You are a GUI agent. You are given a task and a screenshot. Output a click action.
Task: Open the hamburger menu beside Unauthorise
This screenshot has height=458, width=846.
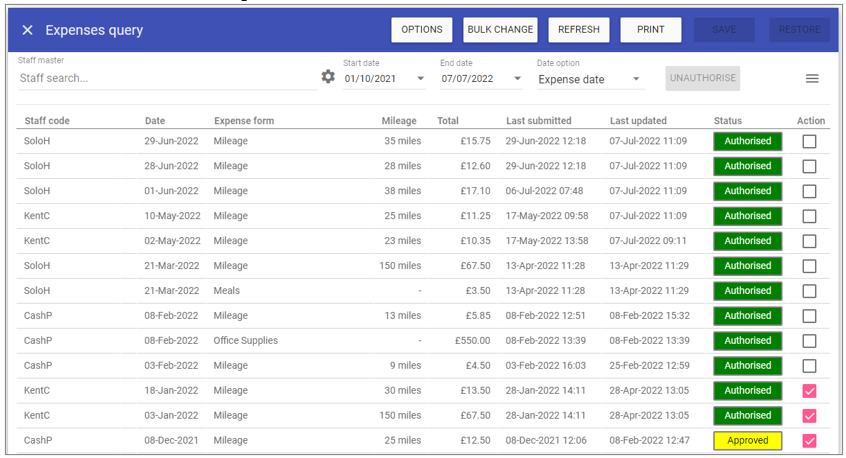(812, 79)
